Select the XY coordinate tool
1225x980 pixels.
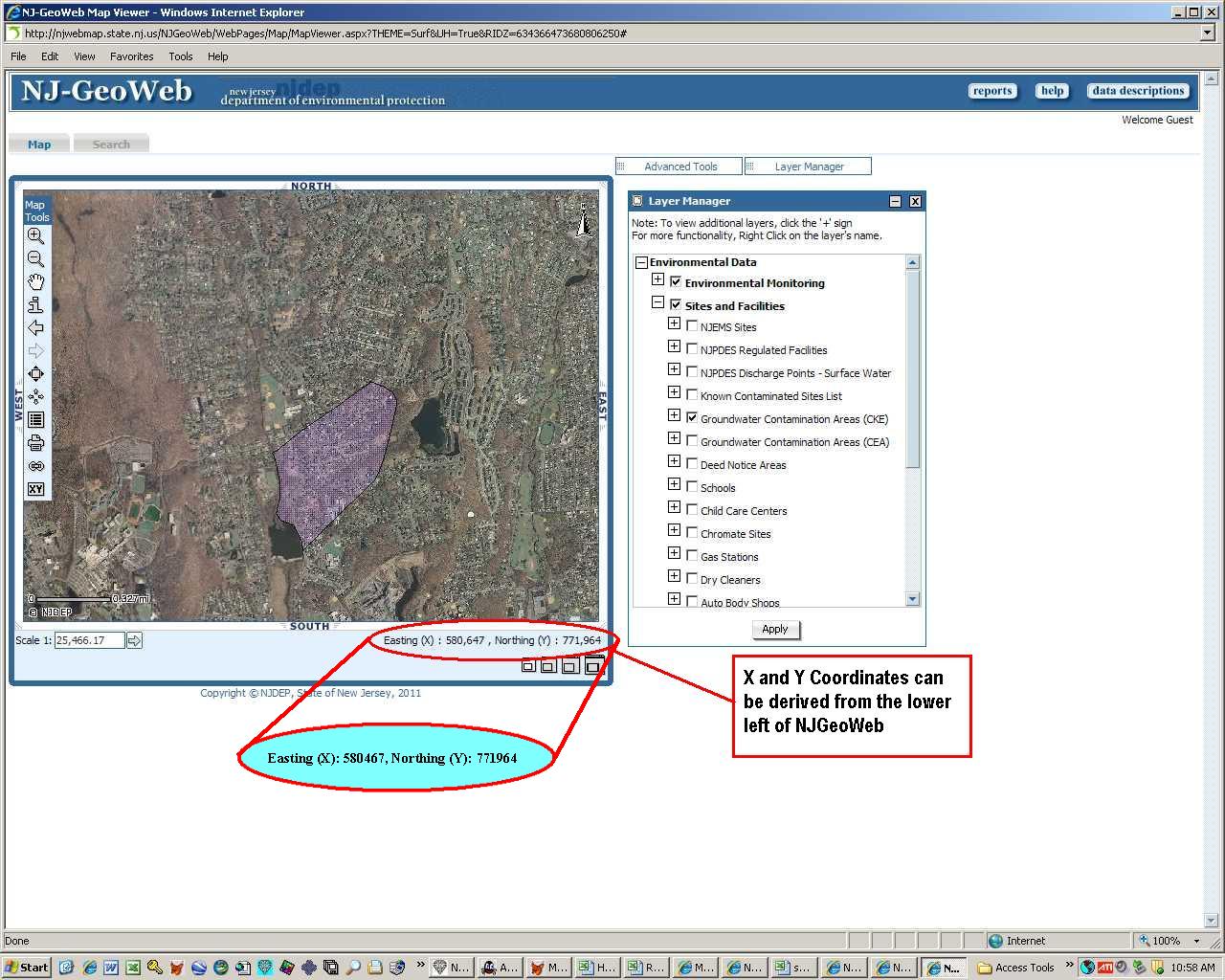[x=35, y=489]
